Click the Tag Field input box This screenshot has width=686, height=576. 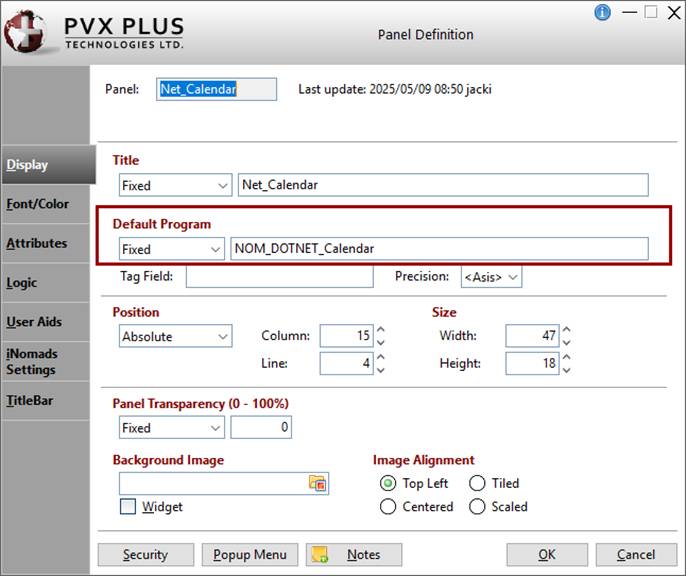pyautogui.click(x=279, y=277)
